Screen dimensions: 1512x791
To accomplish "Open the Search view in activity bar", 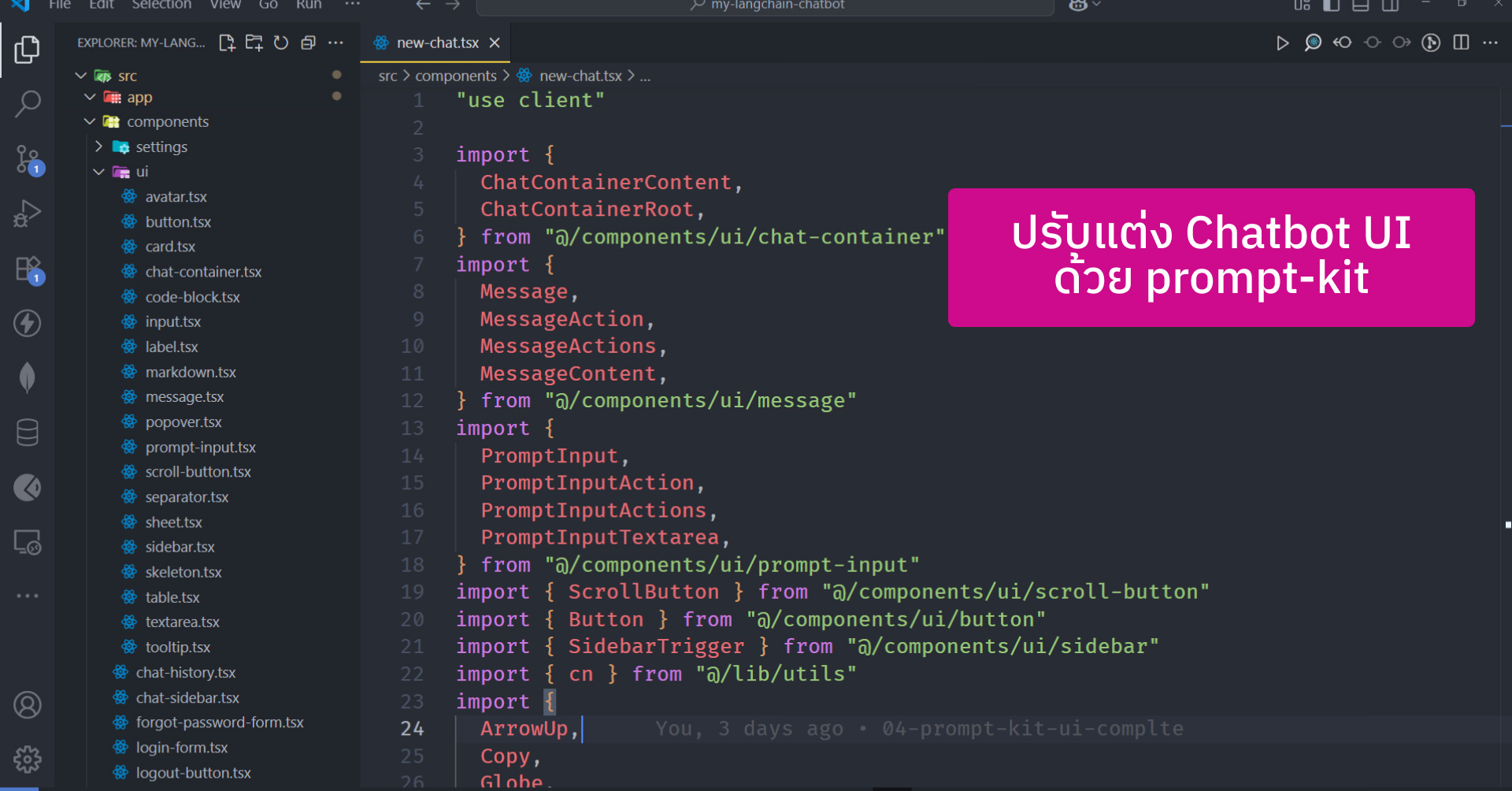I will pyautogui.click(x=28, y=104).
